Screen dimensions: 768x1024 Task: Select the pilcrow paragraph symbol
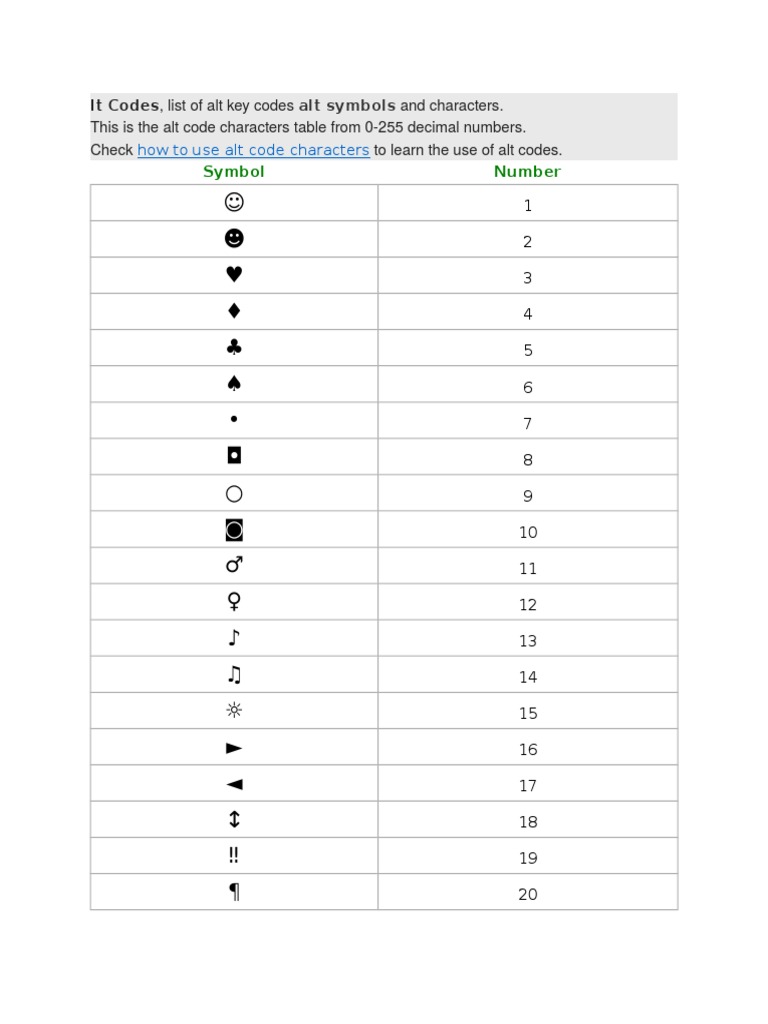234,893
